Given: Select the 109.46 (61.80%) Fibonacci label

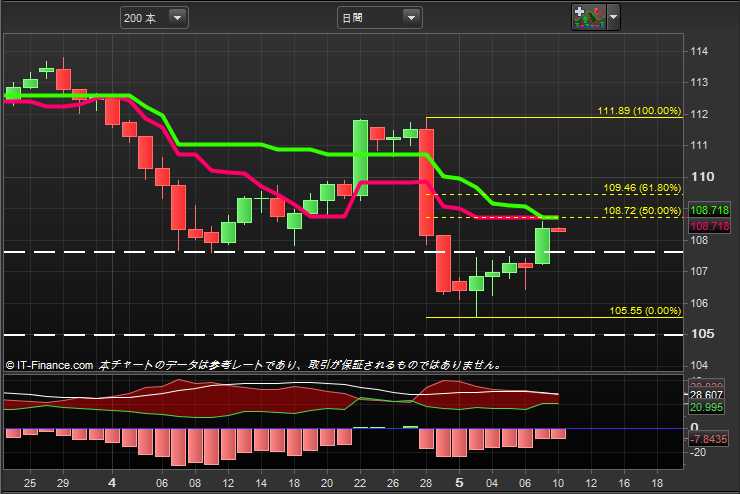Looking at the screenshot, I should (642, 188).
